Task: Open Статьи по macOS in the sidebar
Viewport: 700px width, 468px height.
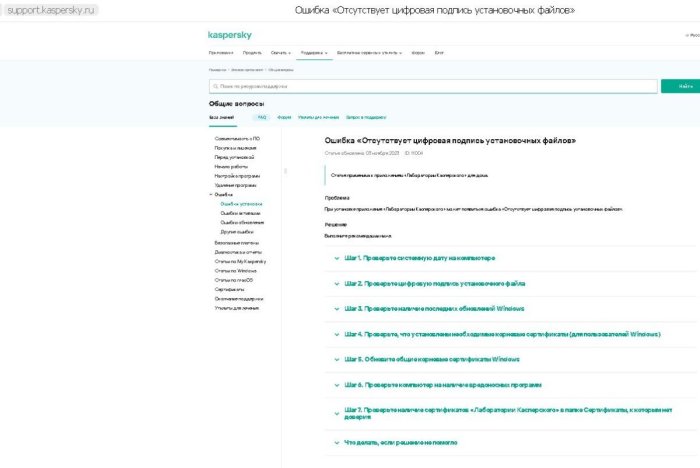Action: (233, 280)
